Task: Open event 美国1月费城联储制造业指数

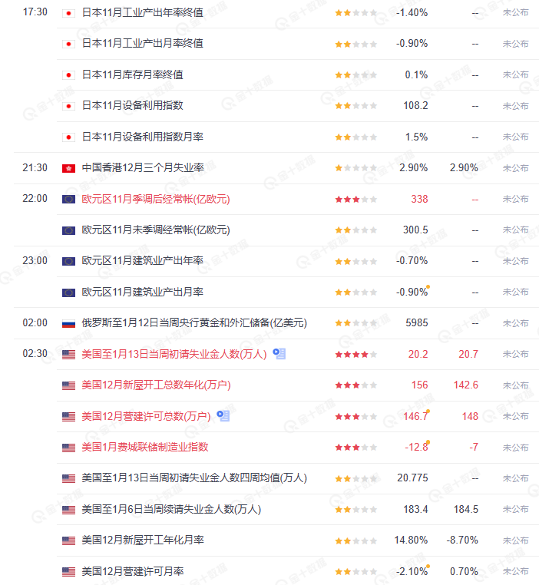Action: coord(145,447)
